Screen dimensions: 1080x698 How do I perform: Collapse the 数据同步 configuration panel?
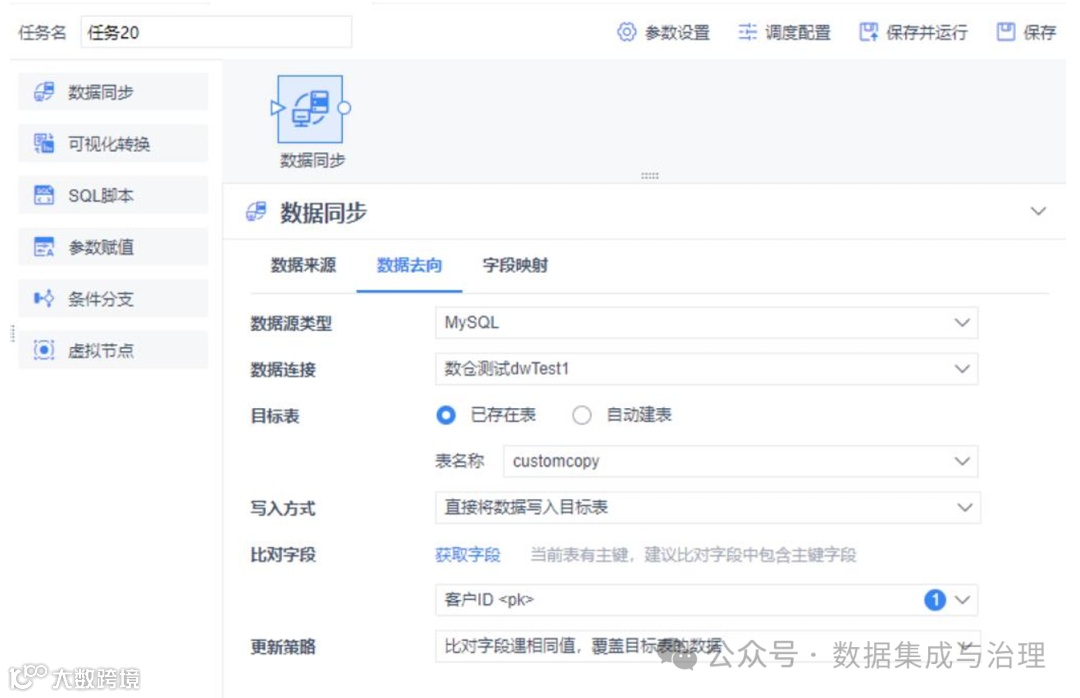(1037, 213)
